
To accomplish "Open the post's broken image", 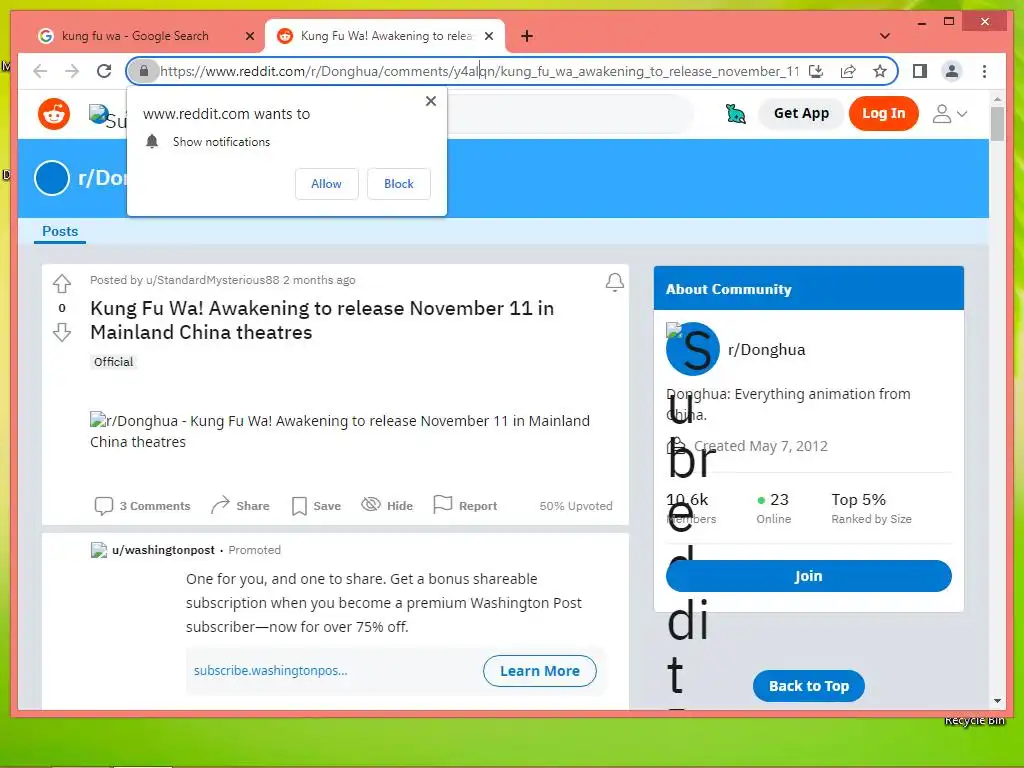I will (340, 431).
